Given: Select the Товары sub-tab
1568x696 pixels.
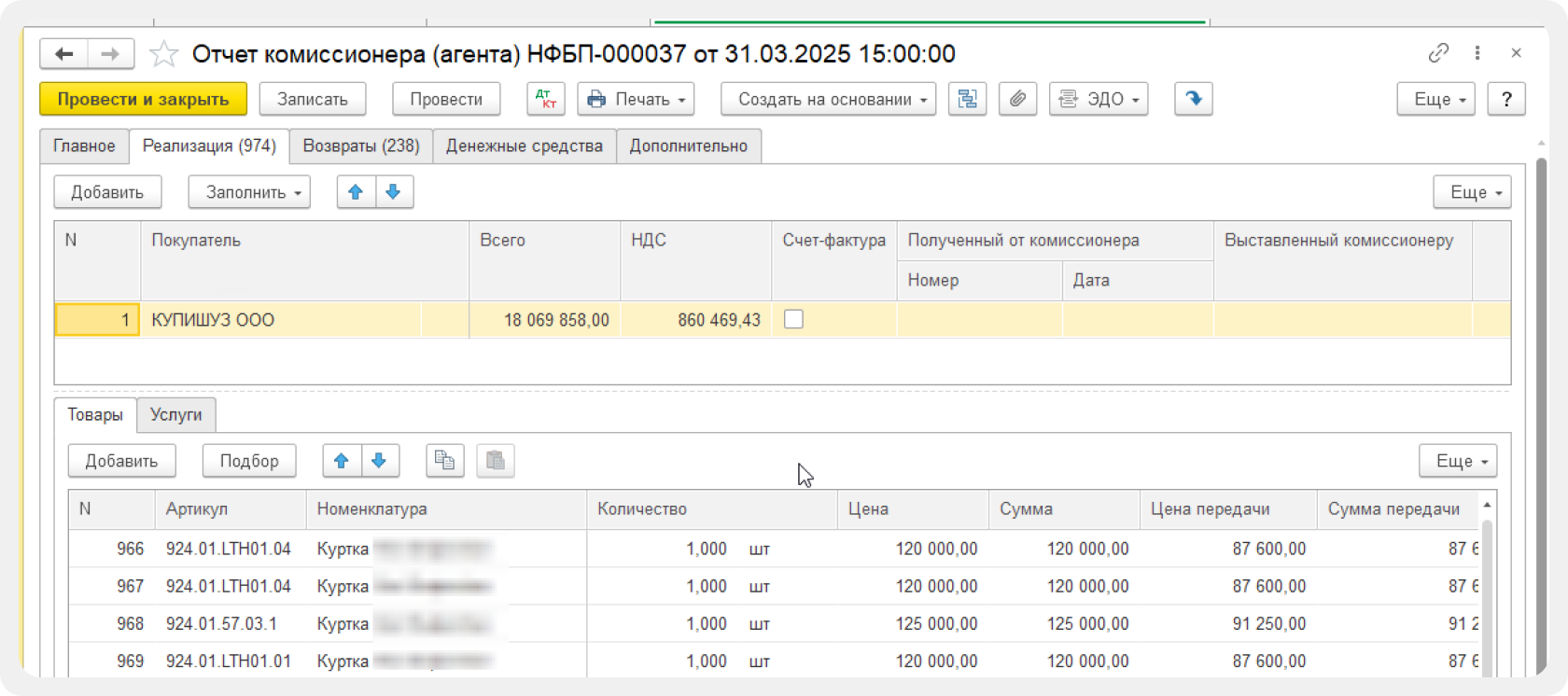Looking at the screenshot, I should pyautogui.click(x=95, y=415).
